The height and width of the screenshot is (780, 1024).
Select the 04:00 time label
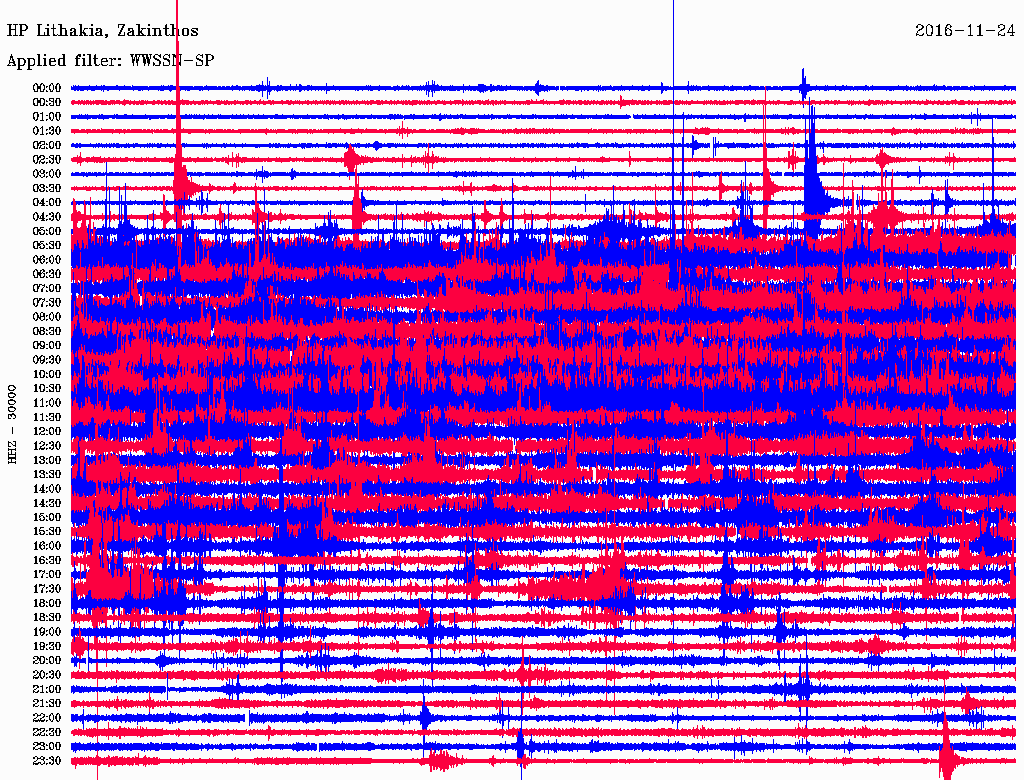click(x=47, y=203)
